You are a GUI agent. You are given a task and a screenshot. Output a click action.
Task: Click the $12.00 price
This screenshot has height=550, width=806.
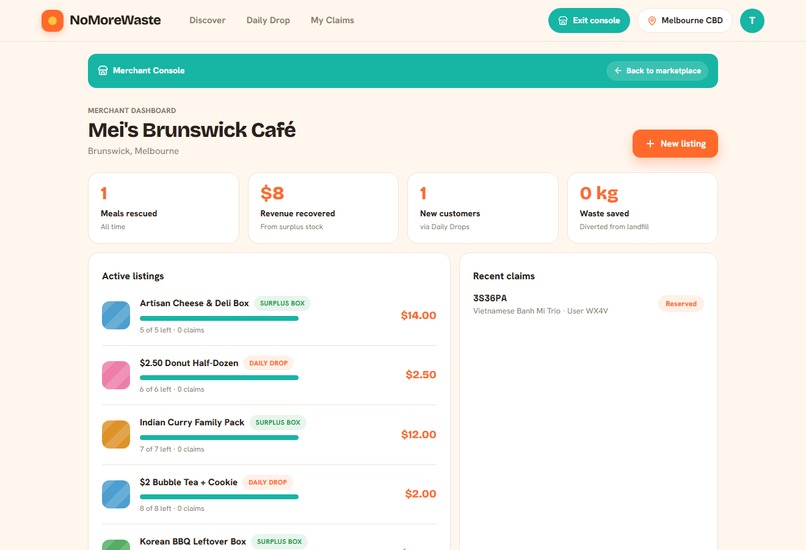point(418,435)
